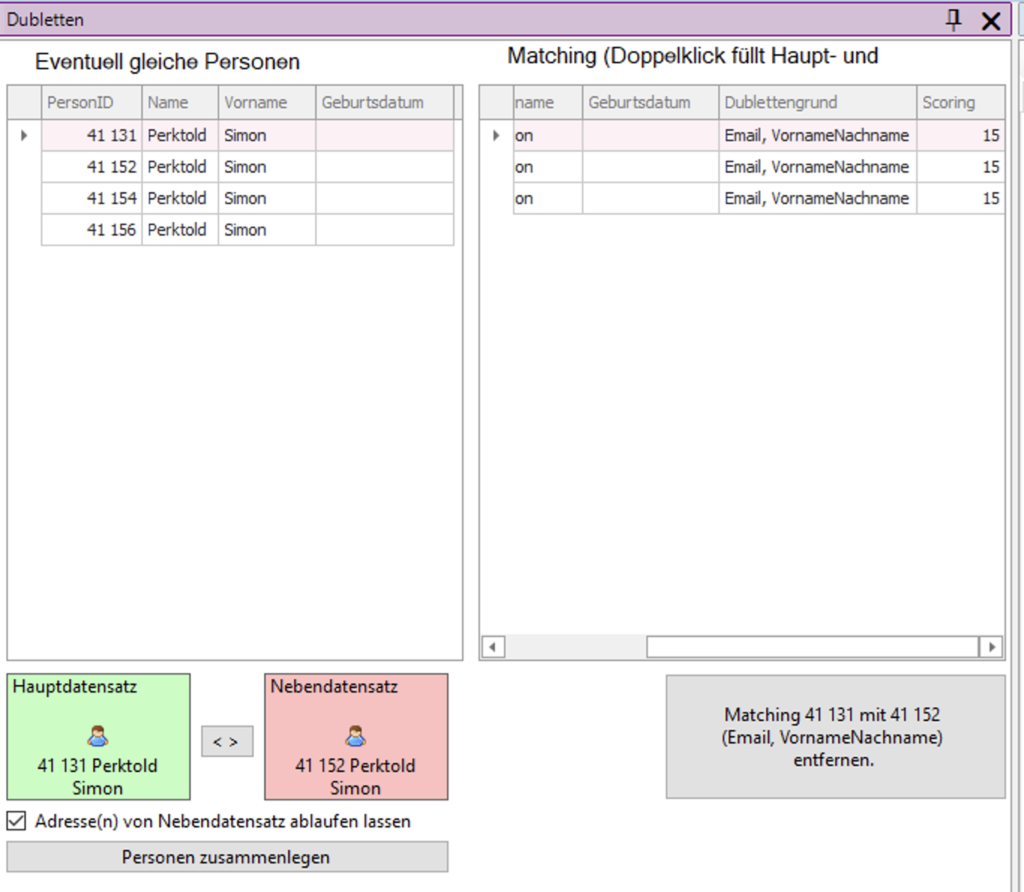Click Geburtsdatum header in persons grid

[x=385, y=103]
